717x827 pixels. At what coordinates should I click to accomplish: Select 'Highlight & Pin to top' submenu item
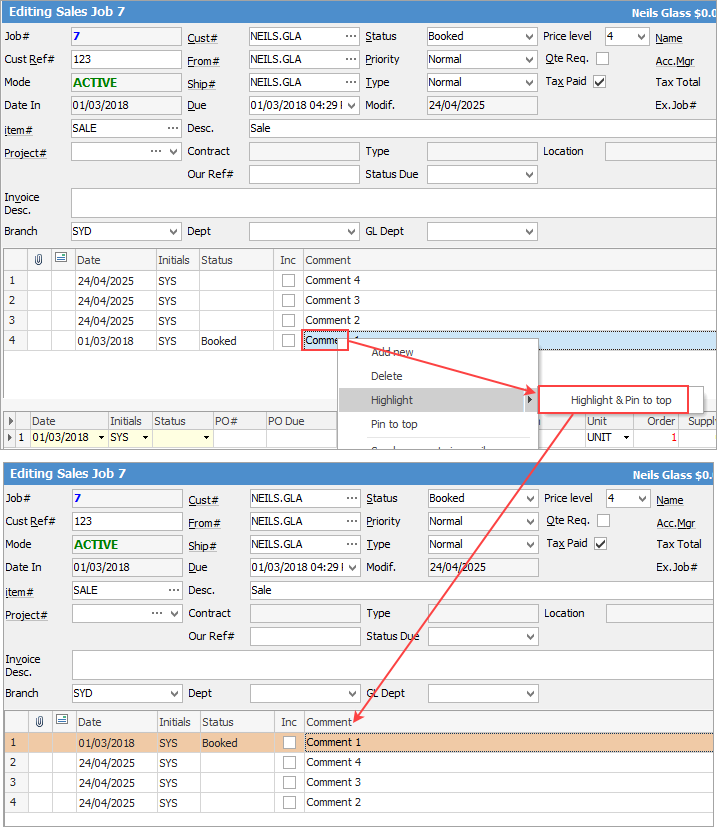tap(621, 400)
